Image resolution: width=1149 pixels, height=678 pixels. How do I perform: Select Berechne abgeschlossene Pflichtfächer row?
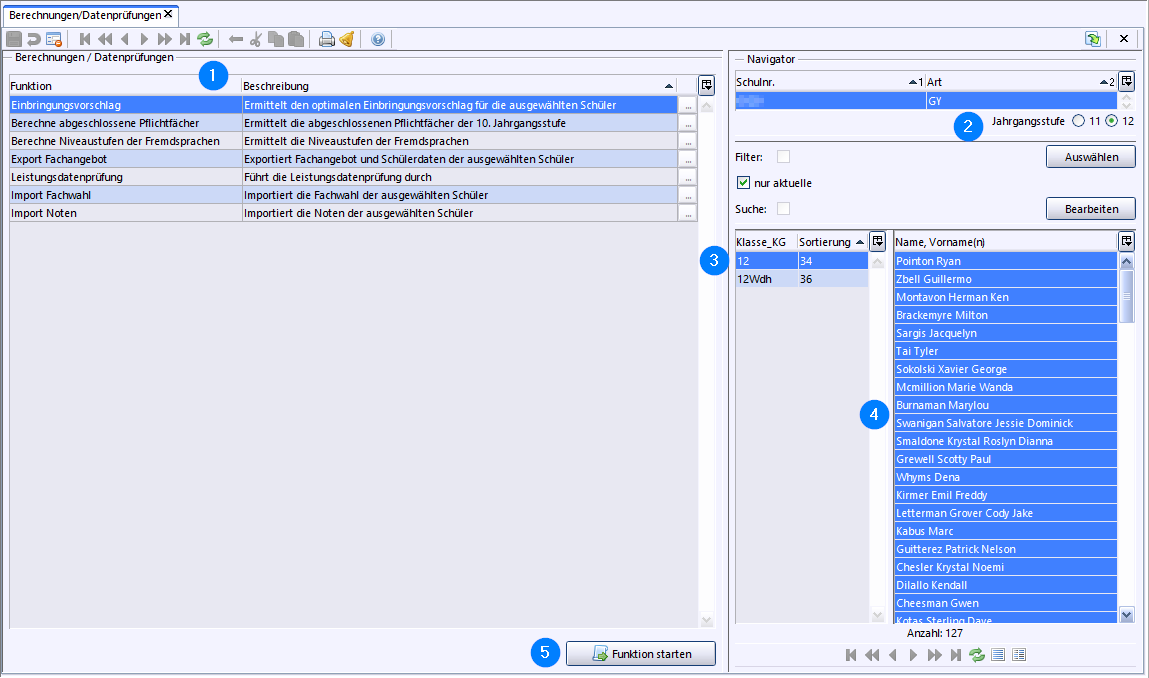coord(344,123)
